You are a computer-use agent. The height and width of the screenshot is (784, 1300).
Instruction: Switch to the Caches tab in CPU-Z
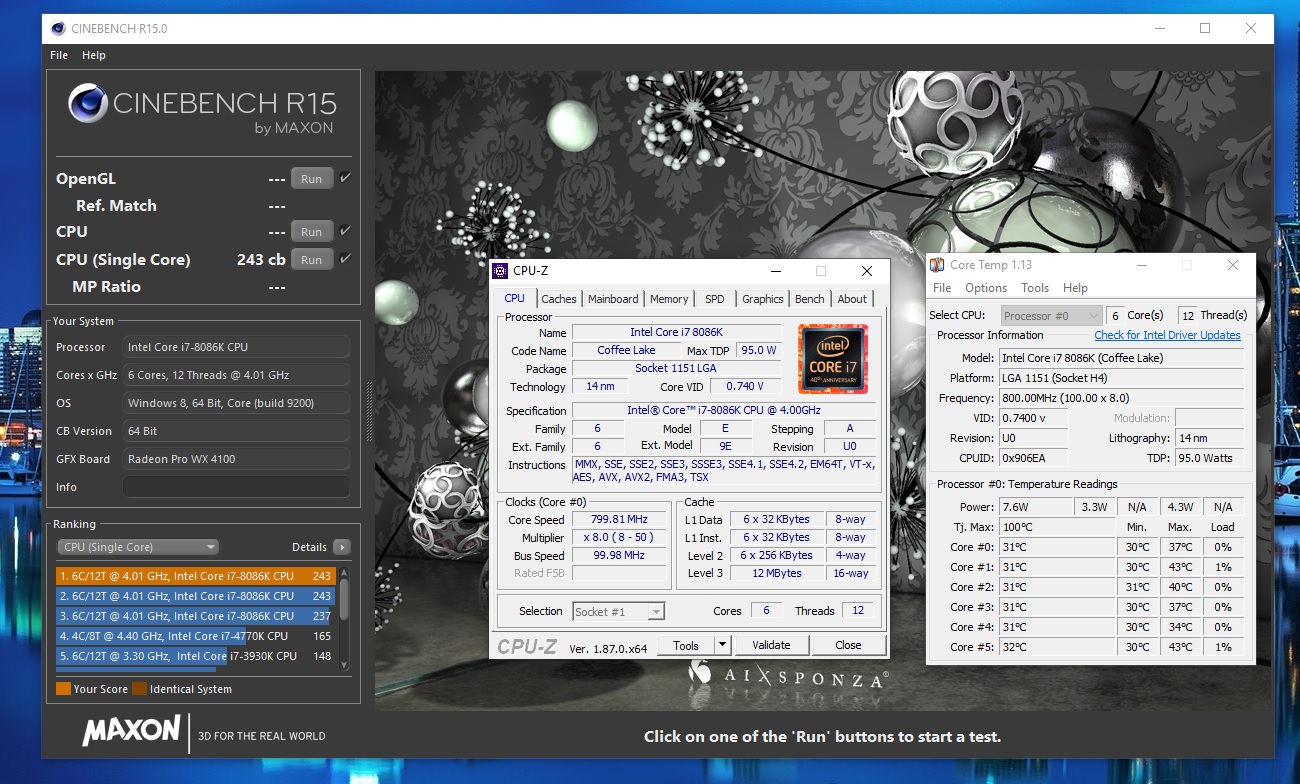pyautogui.click(x=559, y=299)
